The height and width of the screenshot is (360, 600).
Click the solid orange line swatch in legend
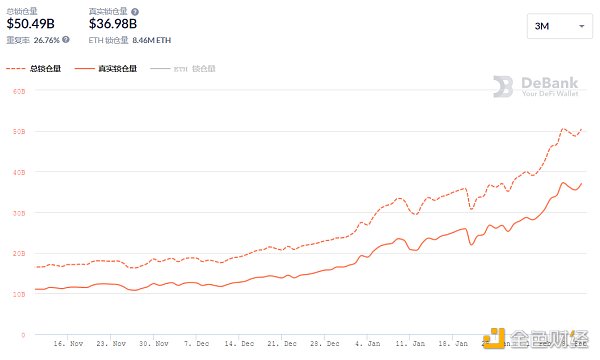[x=85, y=68]
